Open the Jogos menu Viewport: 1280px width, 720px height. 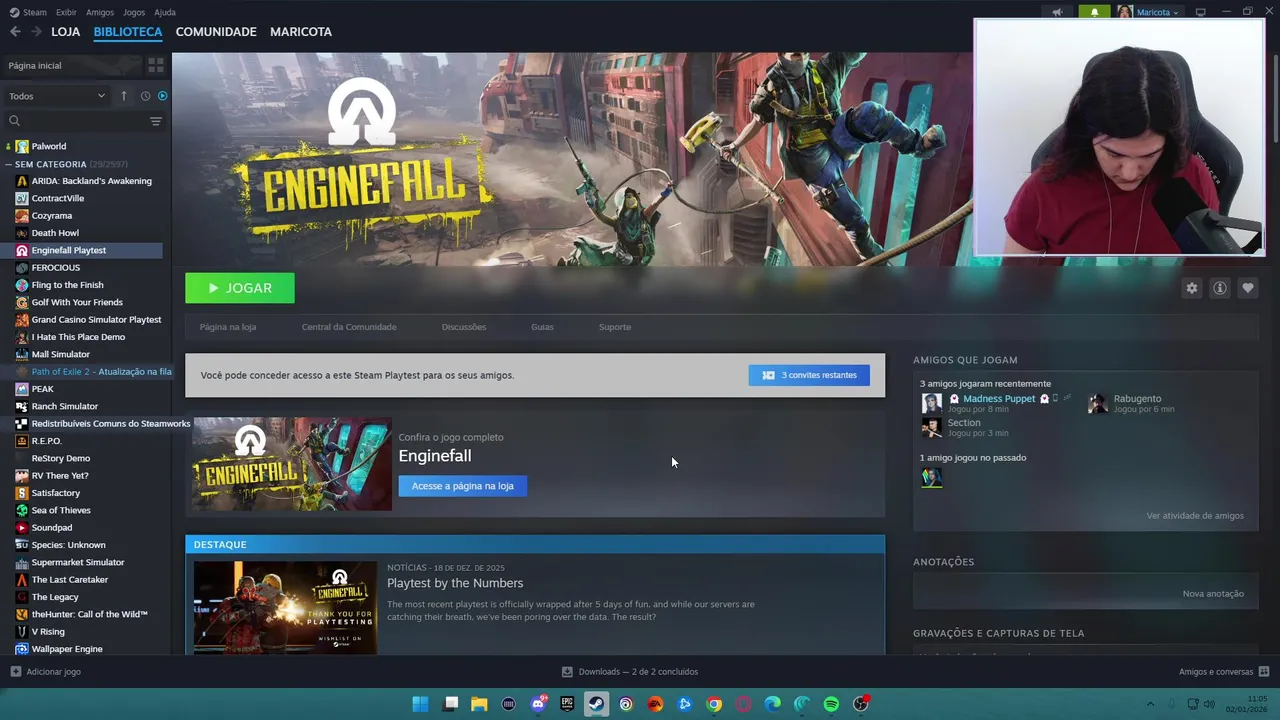tap(133, 12)
